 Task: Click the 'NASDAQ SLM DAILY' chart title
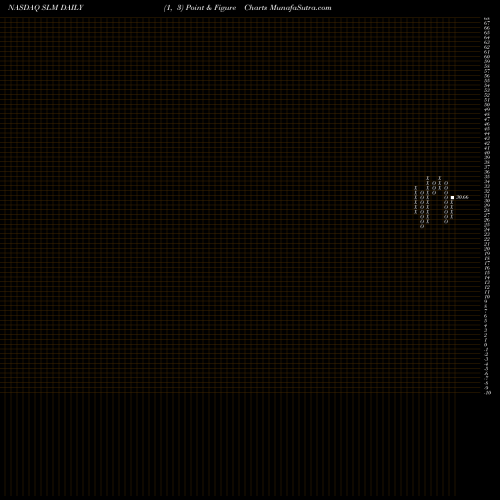46,8
